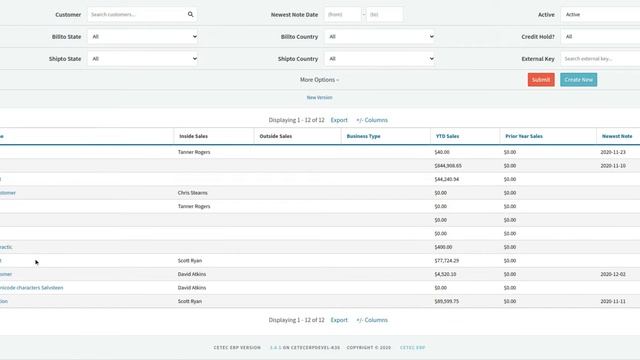The image size is (640, 360).
Task: Open the Shipto Country dropdown
Action: (380, 58)
